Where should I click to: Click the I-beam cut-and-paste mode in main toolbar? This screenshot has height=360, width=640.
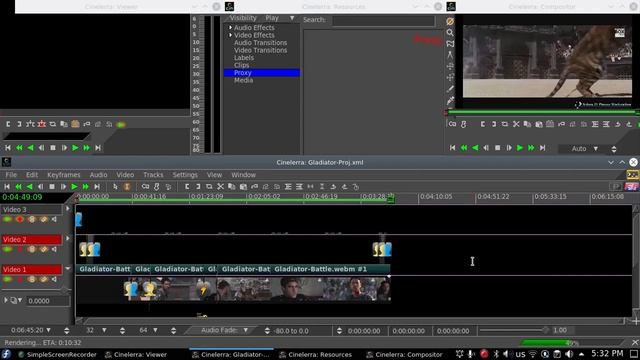127,187
